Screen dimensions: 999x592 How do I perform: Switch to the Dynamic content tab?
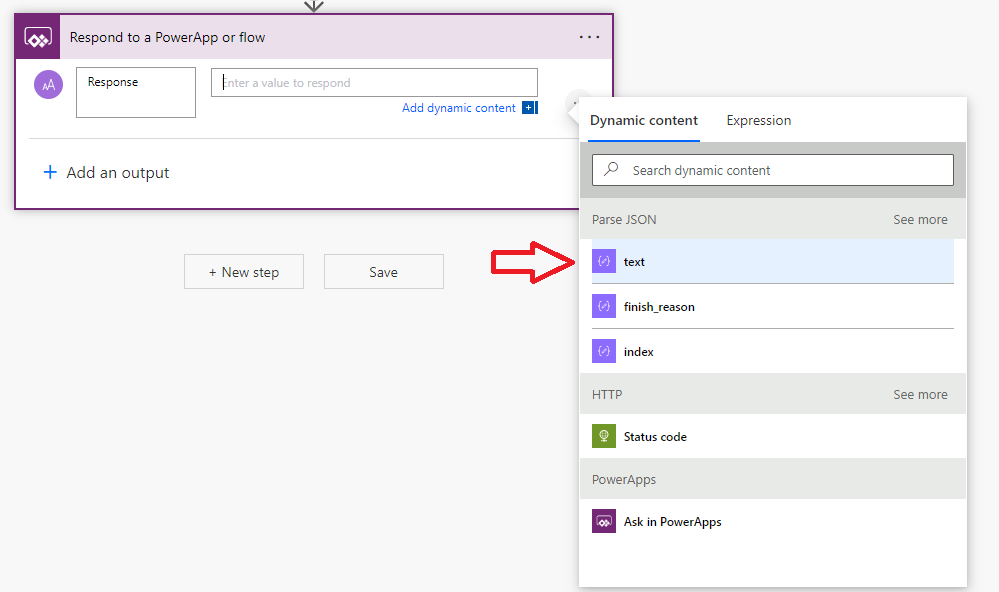pyautogui.click(x=643, y=120)
